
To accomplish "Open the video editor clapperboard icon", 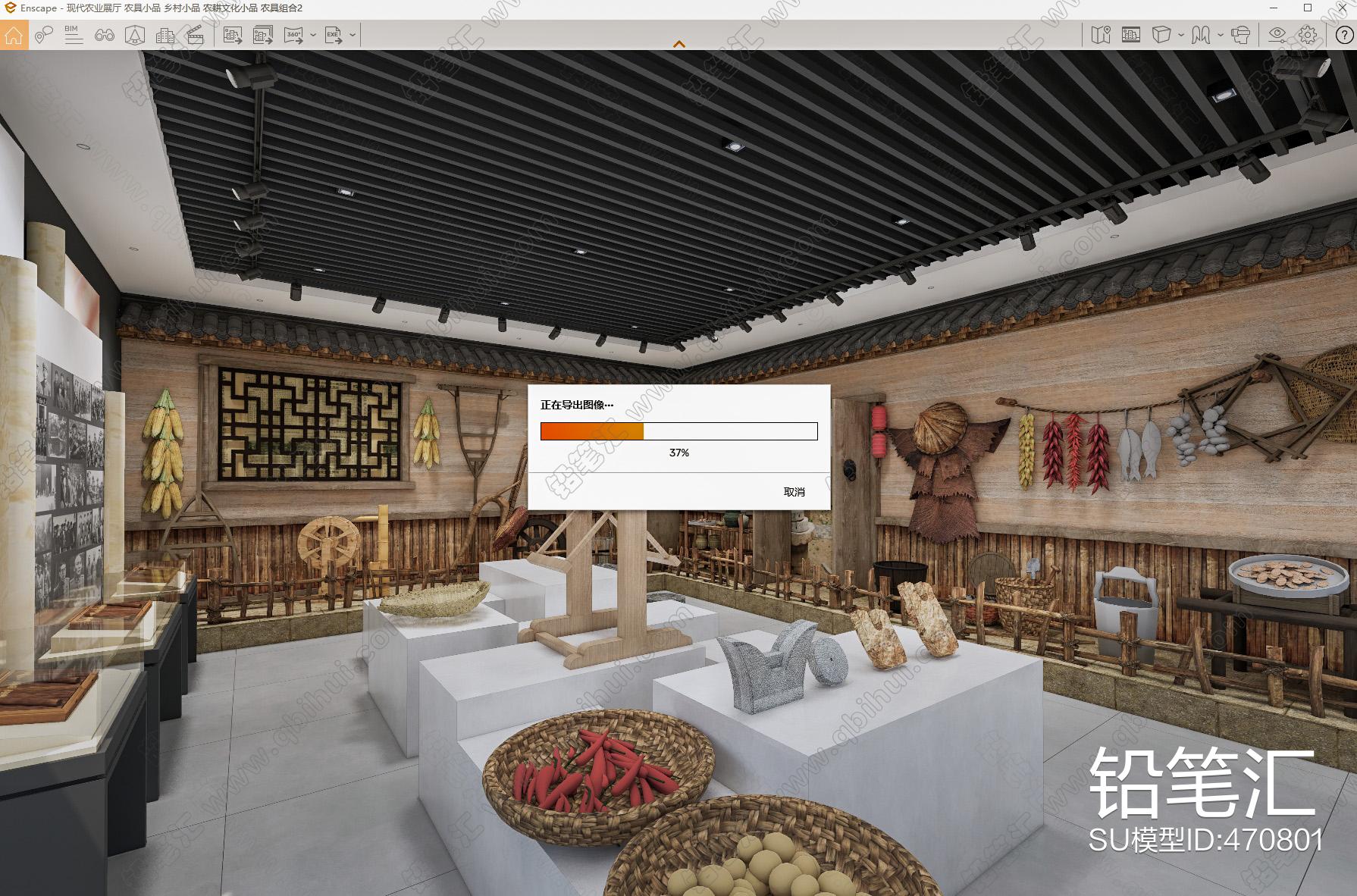I will (196, 35).
